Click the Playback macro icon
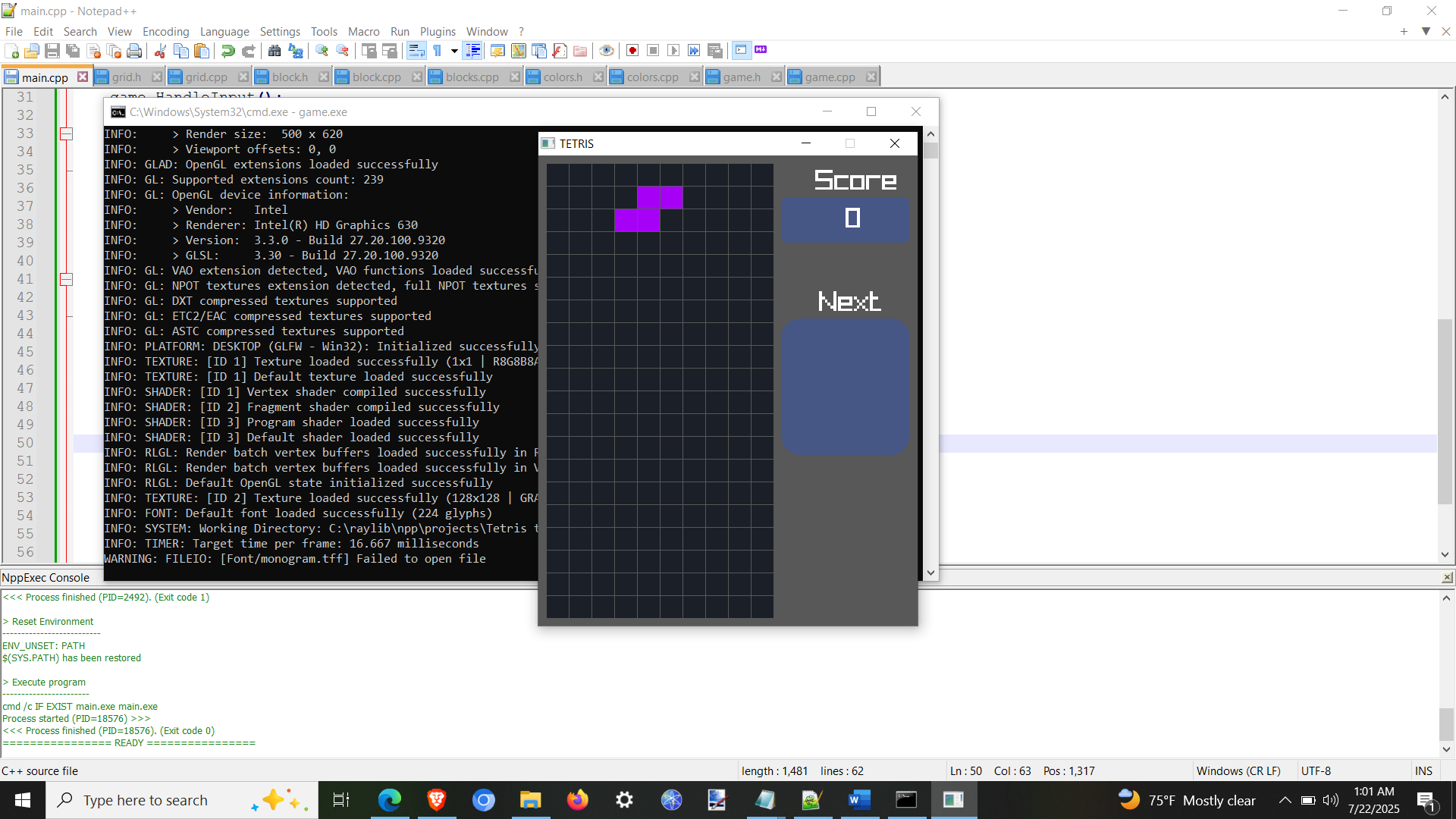The height and width of the screenshot is (819, 1456). click(x=673, y=51)
